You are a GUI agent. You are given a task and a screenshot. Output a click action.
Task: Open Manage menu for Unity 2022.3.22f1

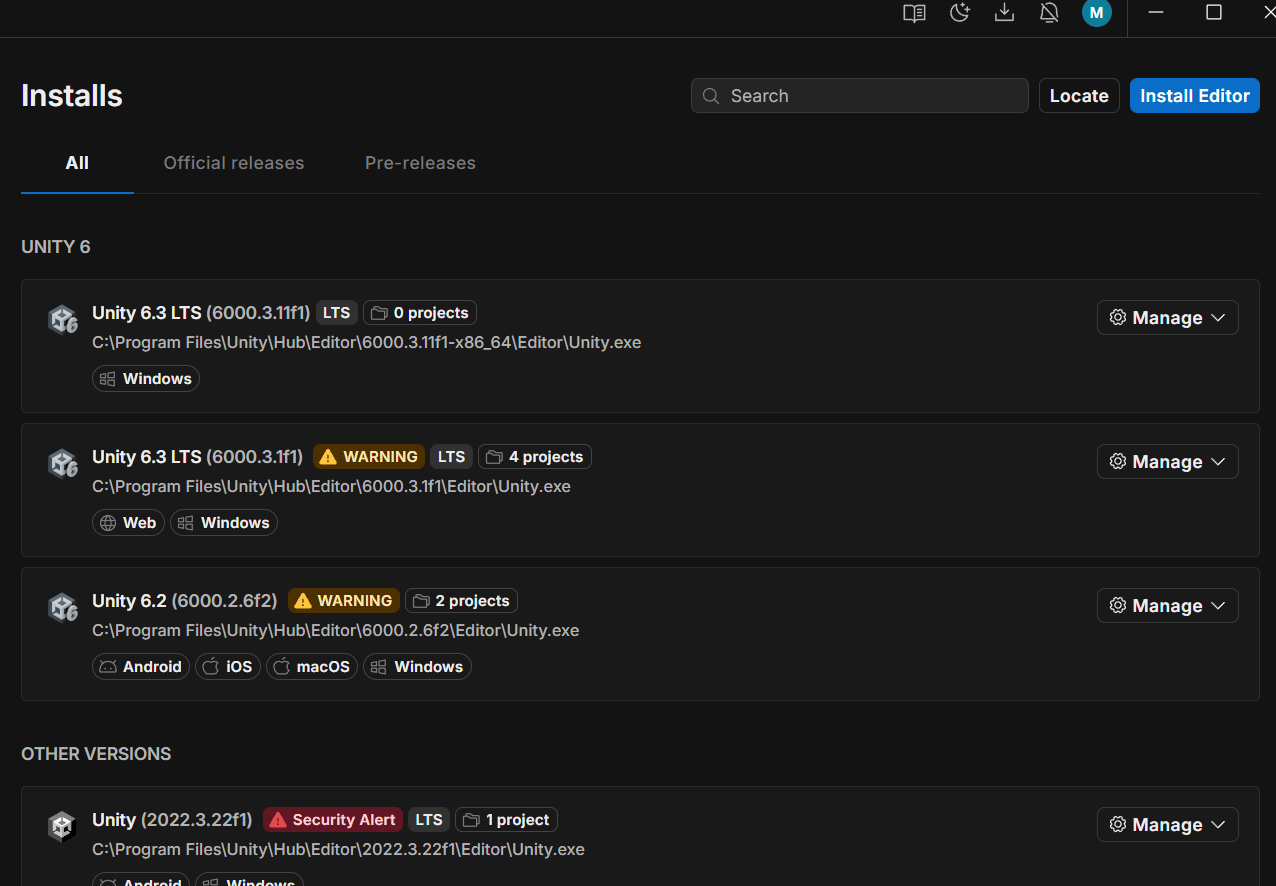(x=1167, y=825)
